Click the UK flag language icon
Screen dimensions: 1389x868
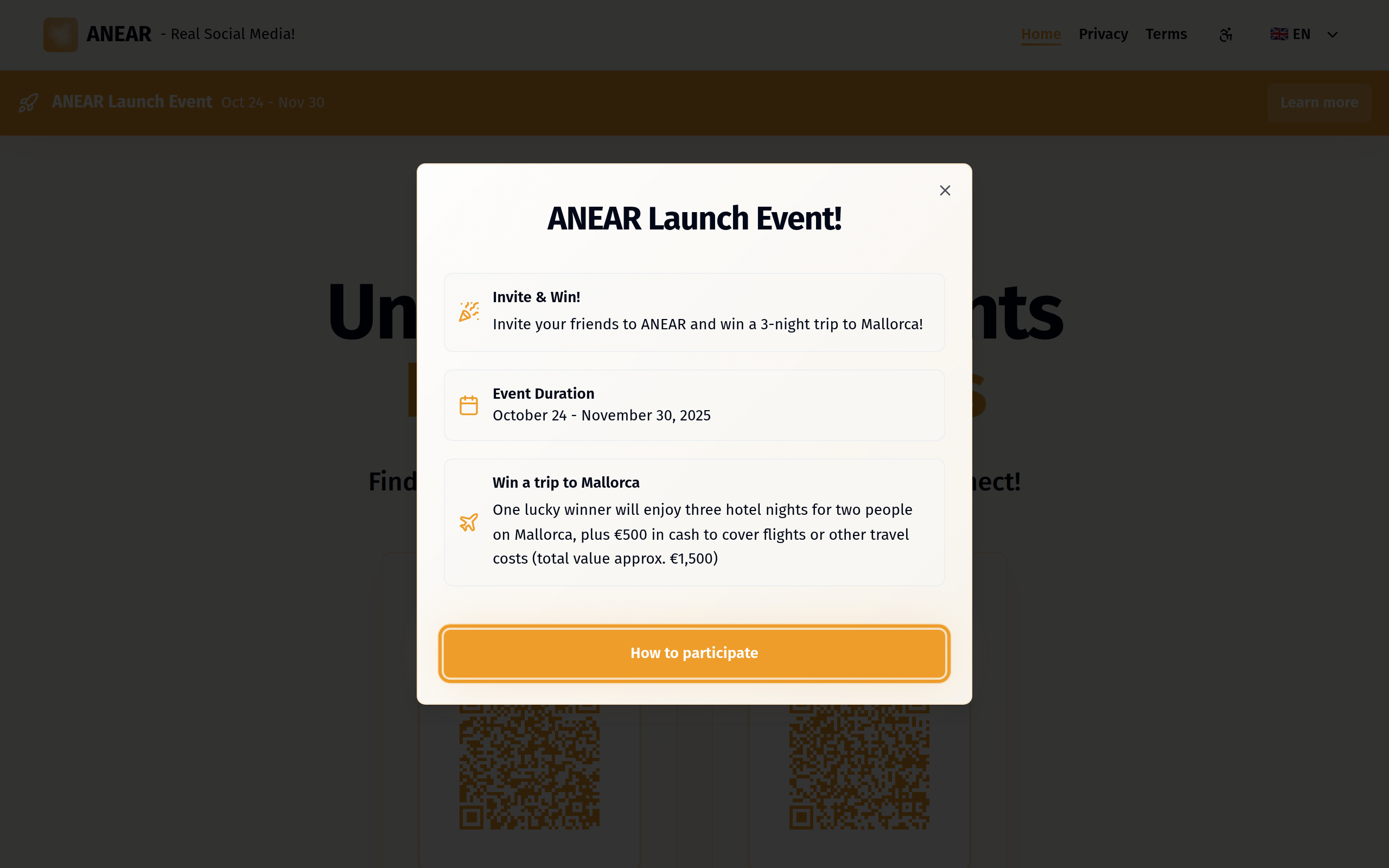tap(1279, 34)
